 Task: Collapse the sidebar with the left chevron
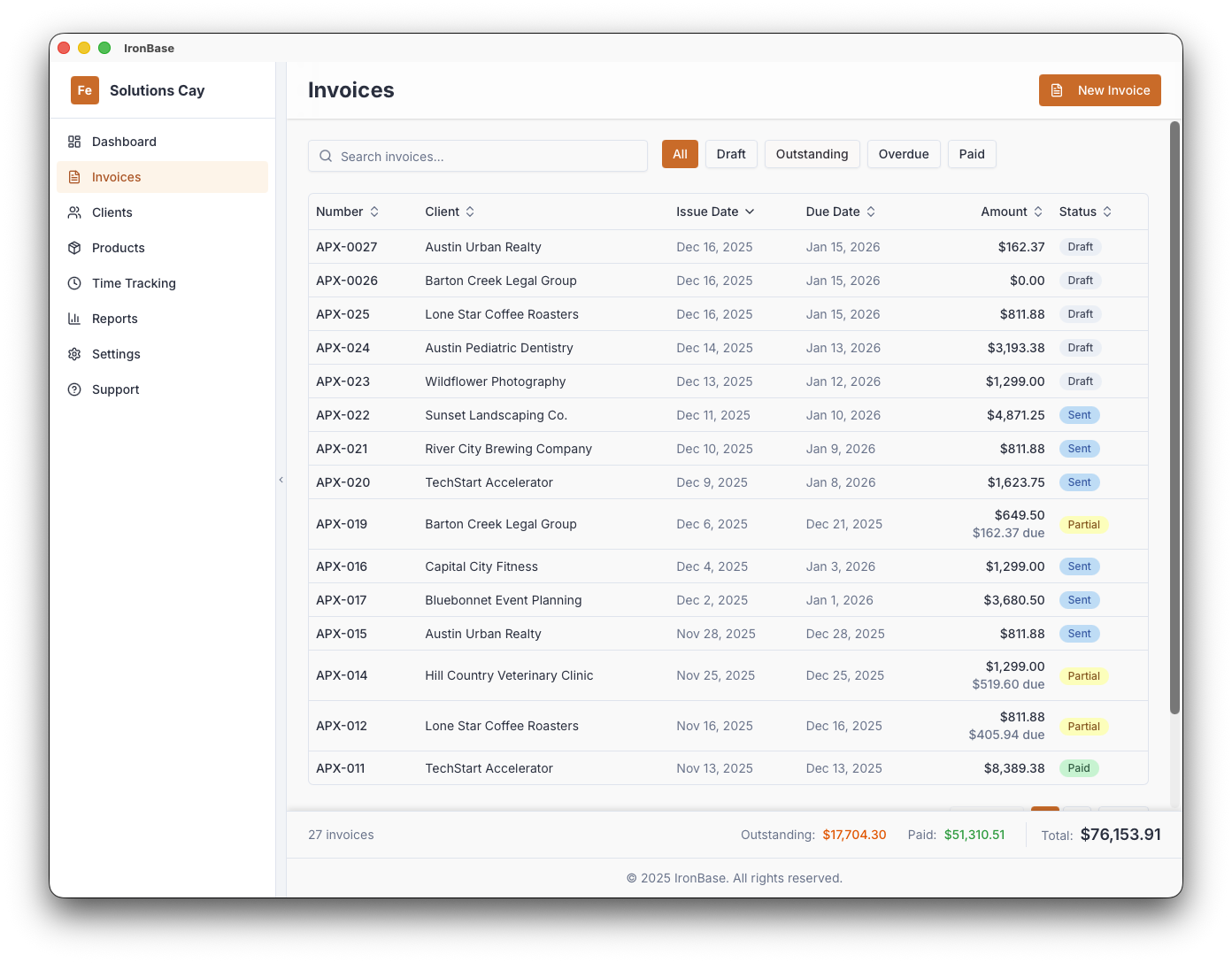281,479
